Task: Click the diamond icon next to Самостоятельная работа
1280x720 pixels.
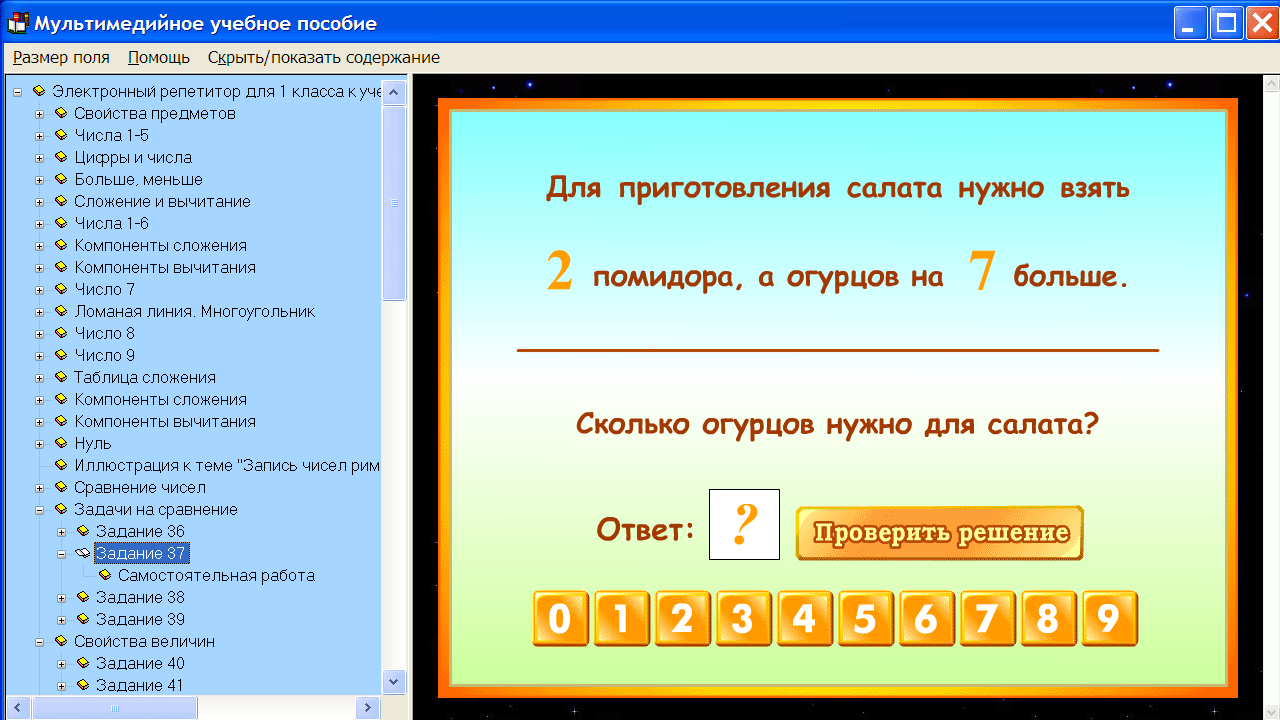Action: [105, 576]
